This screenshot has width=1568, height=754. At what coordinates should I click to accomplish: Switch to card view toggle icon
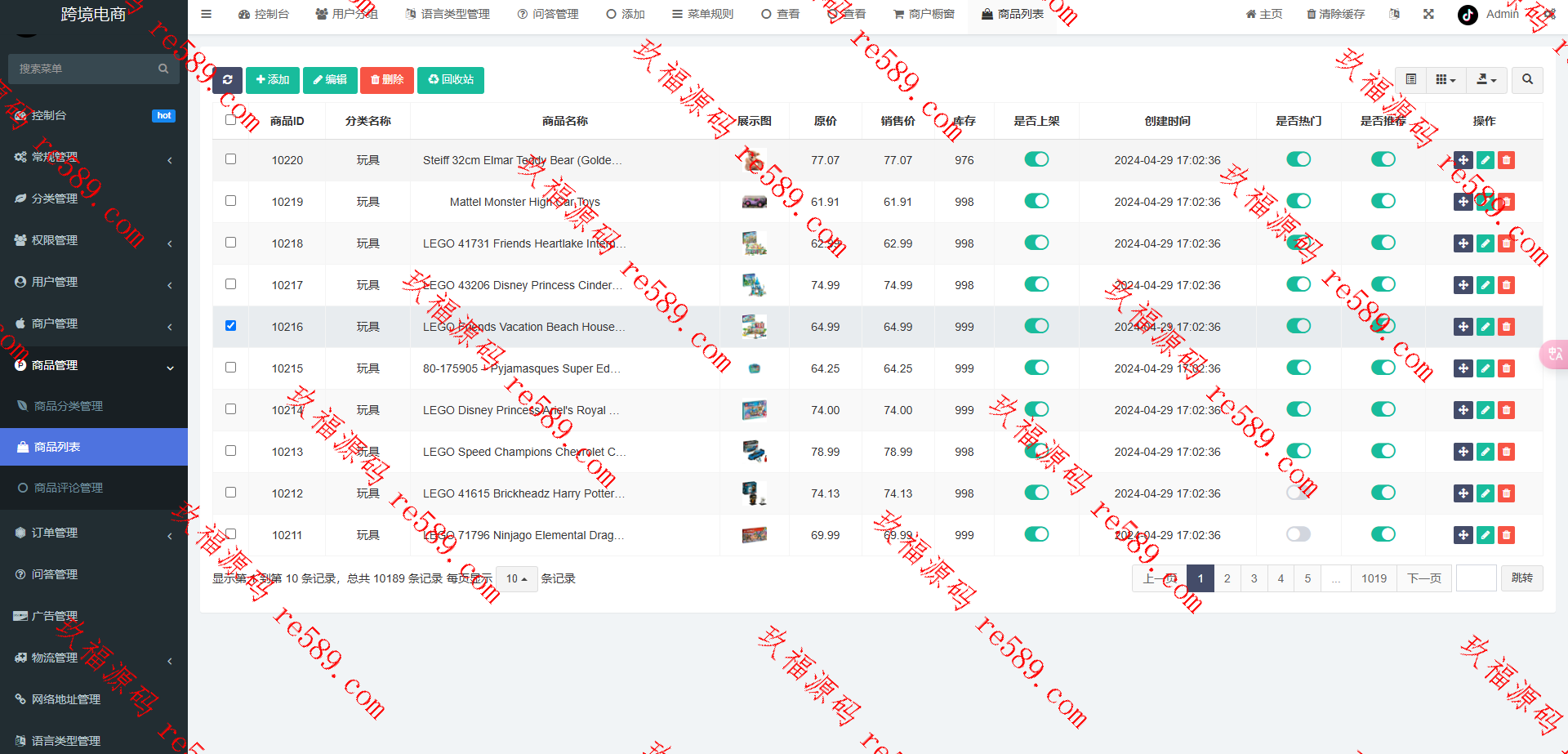(1410, 80)
